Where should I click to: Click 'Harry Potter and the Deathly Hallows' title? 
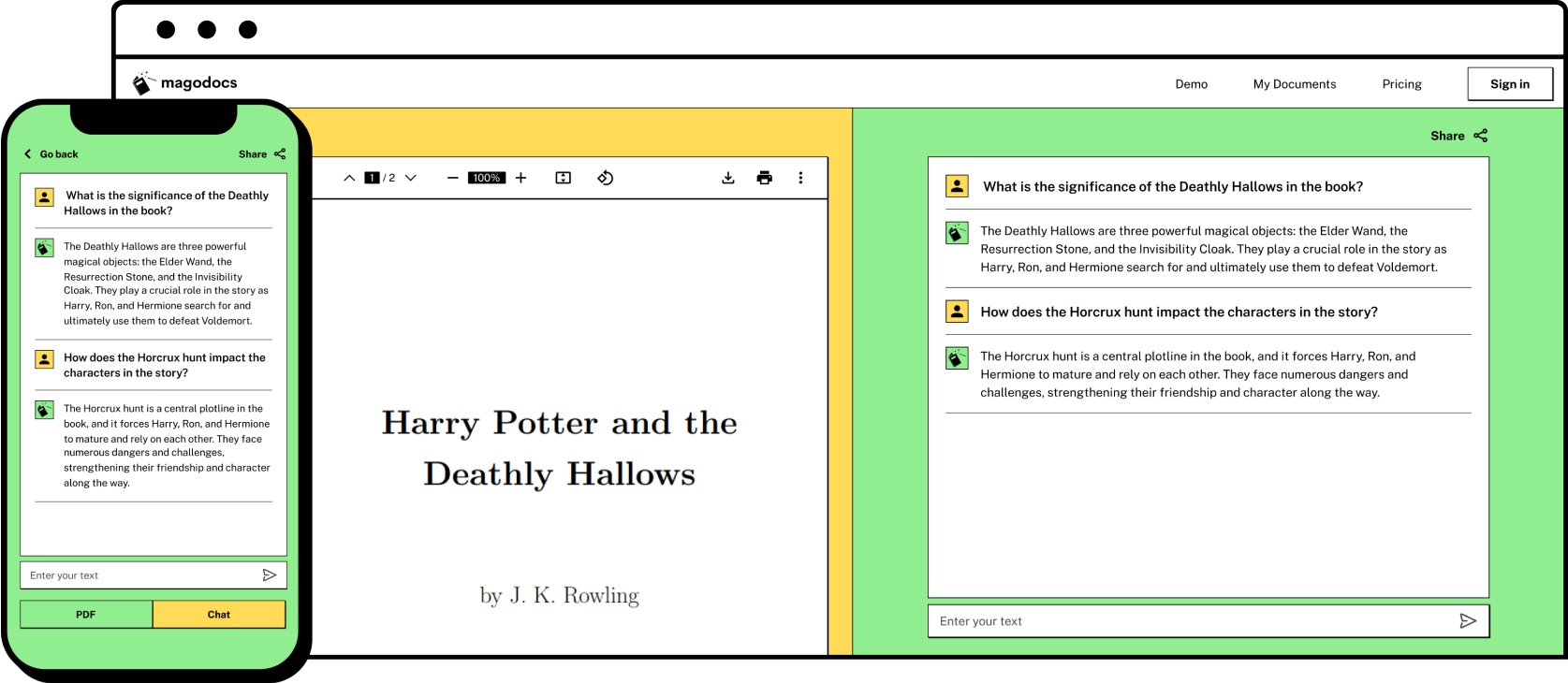pos(560,448)
